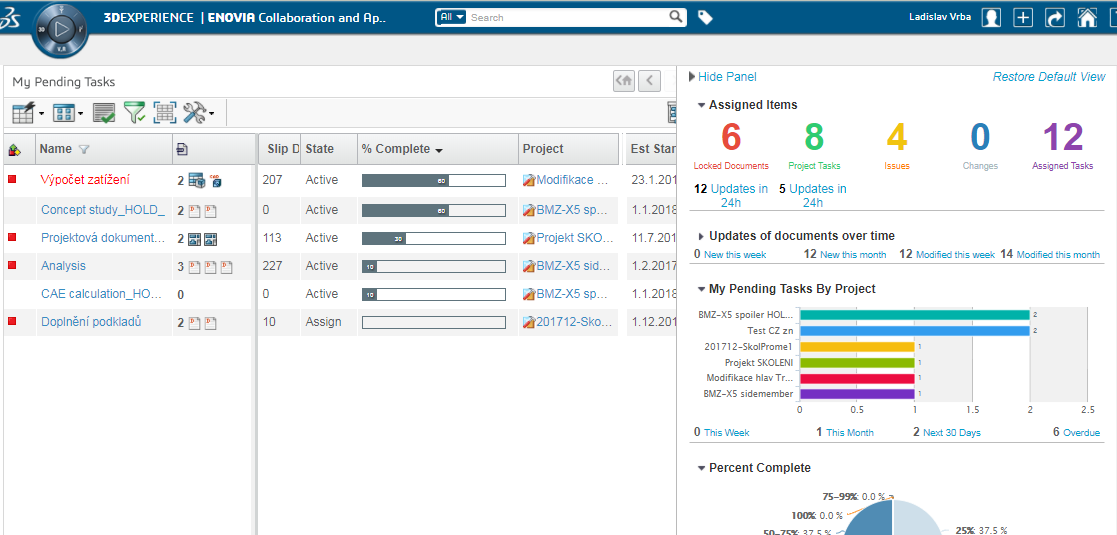Viewport: 1117px width, 535px height.
Task: Click the Hide Panel arrow link
Action: click(x=722, y=77)
